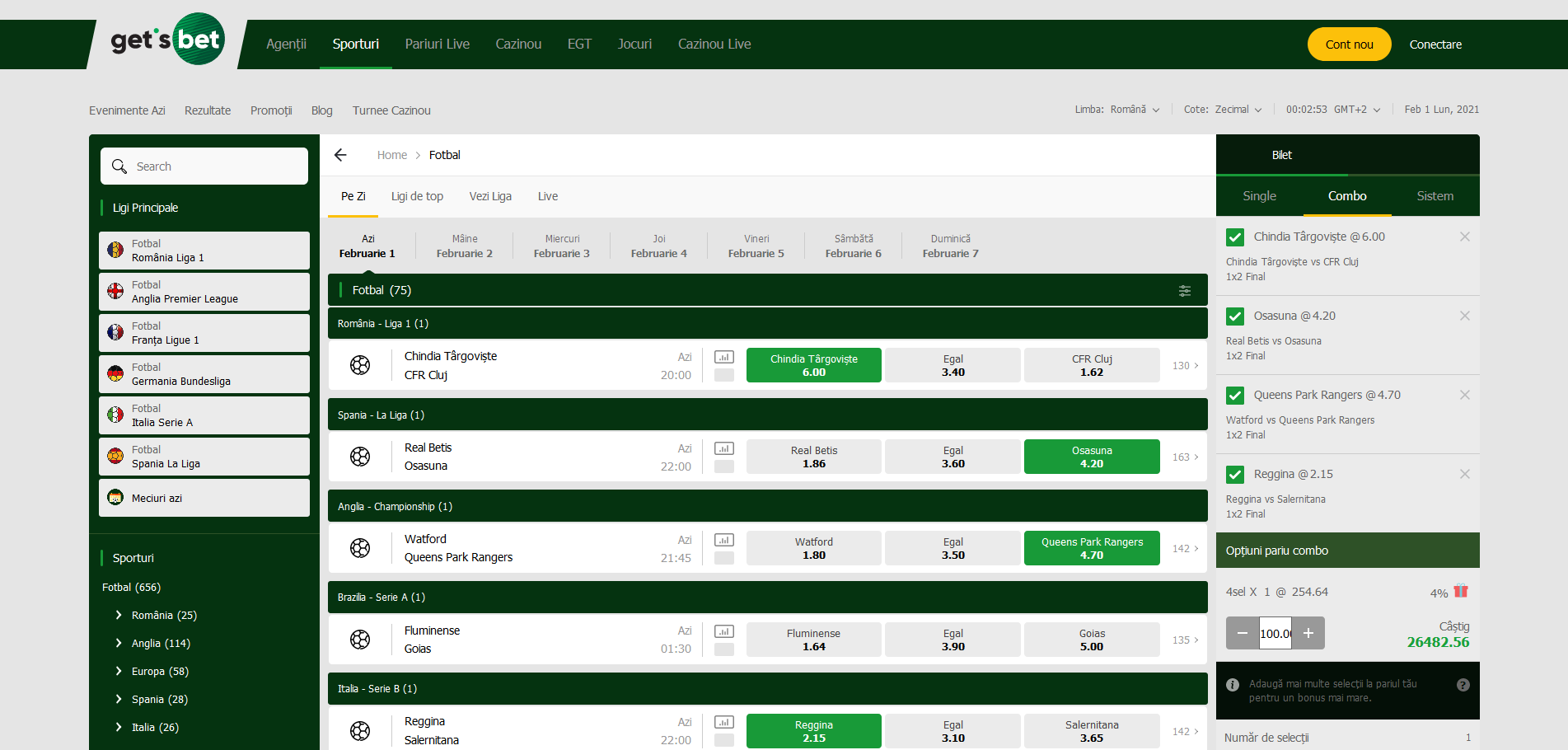Open Fotbal filter settings sliders icon
Image resolution: width=1568 pixels, height=750 pixels.
(1185, 290)
